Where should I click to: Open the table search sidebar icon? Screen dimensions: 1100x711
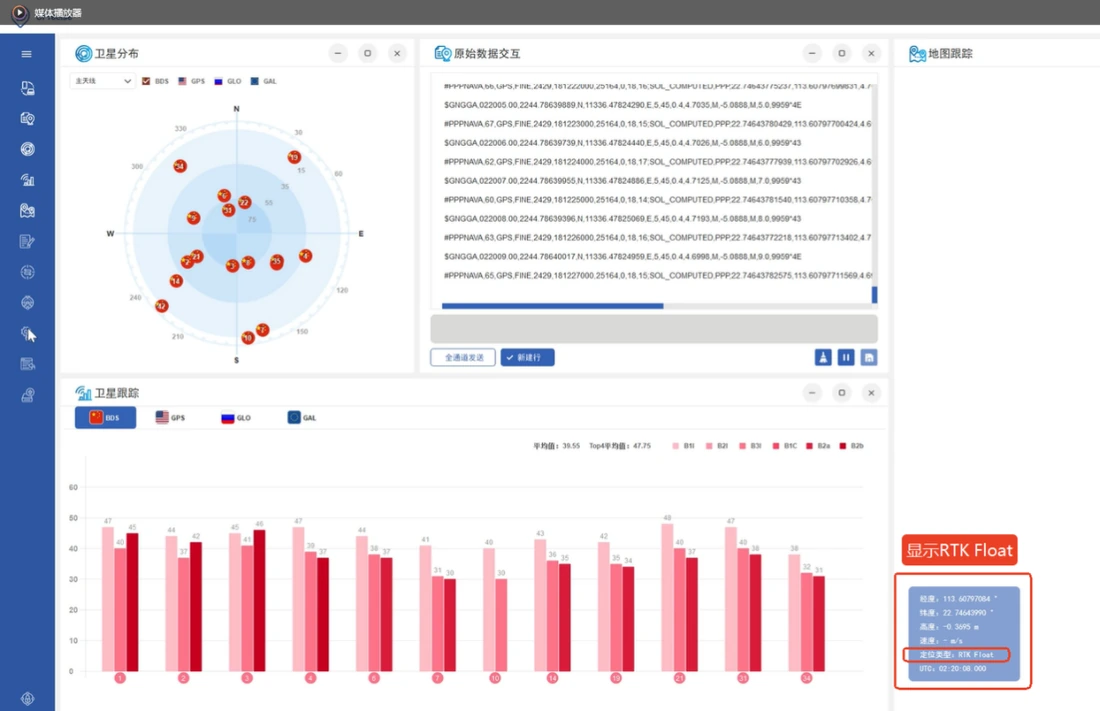pos(27,364)
